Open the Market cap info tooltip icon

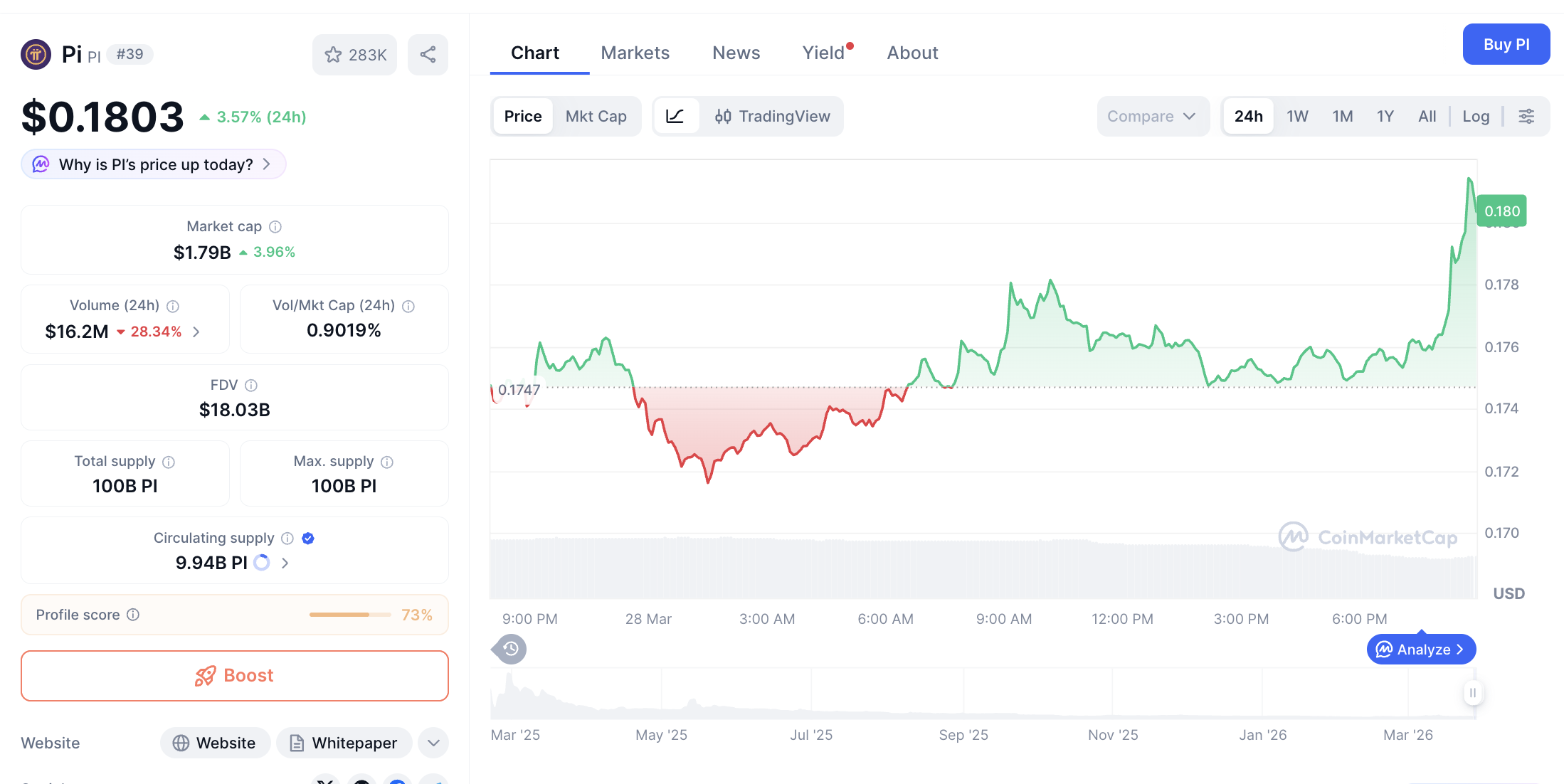pos(276,226)
